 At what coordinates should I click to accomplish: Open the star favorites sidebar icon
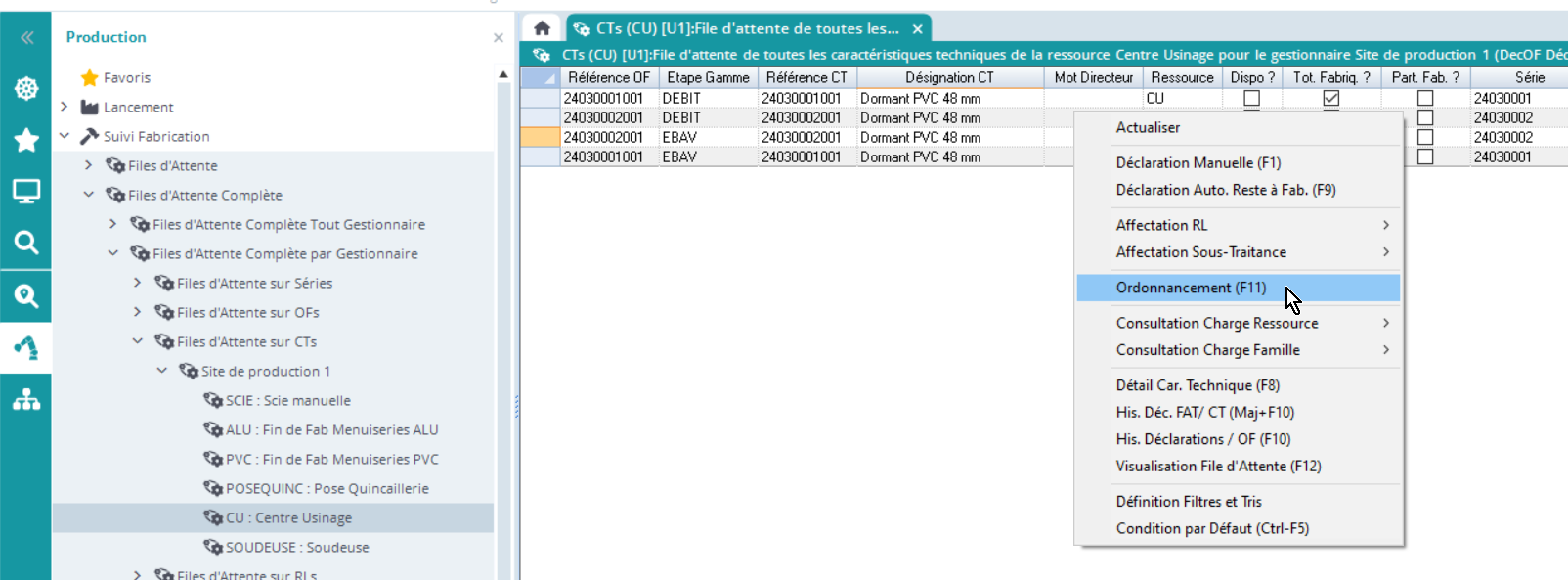point(26,140)
